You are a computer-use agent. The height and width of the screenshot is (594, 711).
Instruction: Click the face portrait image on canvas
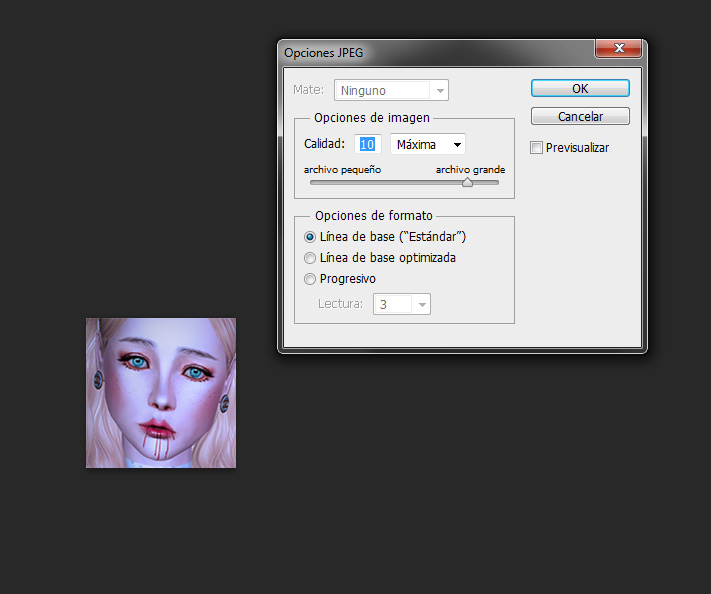pyautogui.click(x=161, y=393)
